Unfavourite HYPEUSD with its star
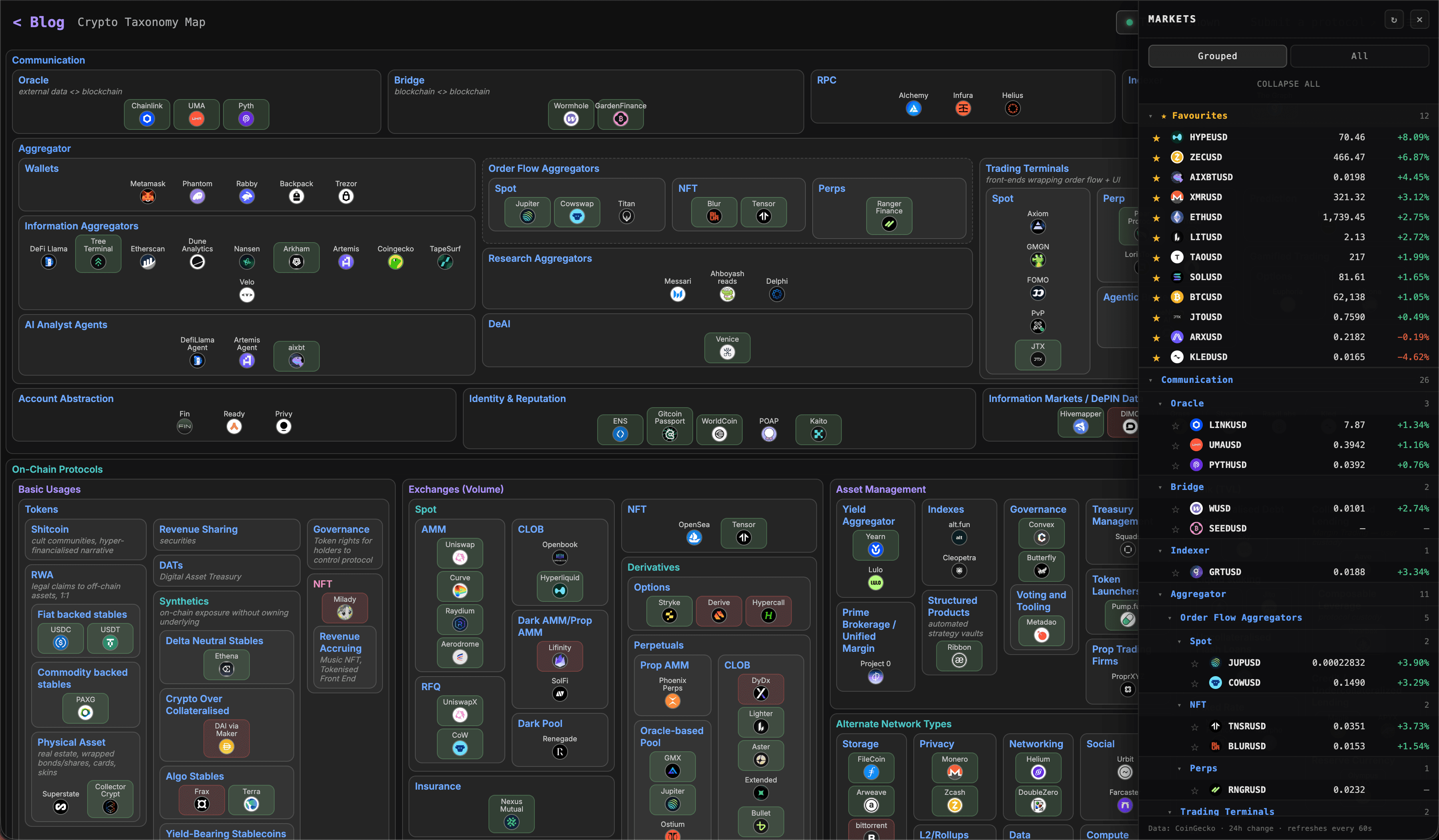 (1156, 137)
